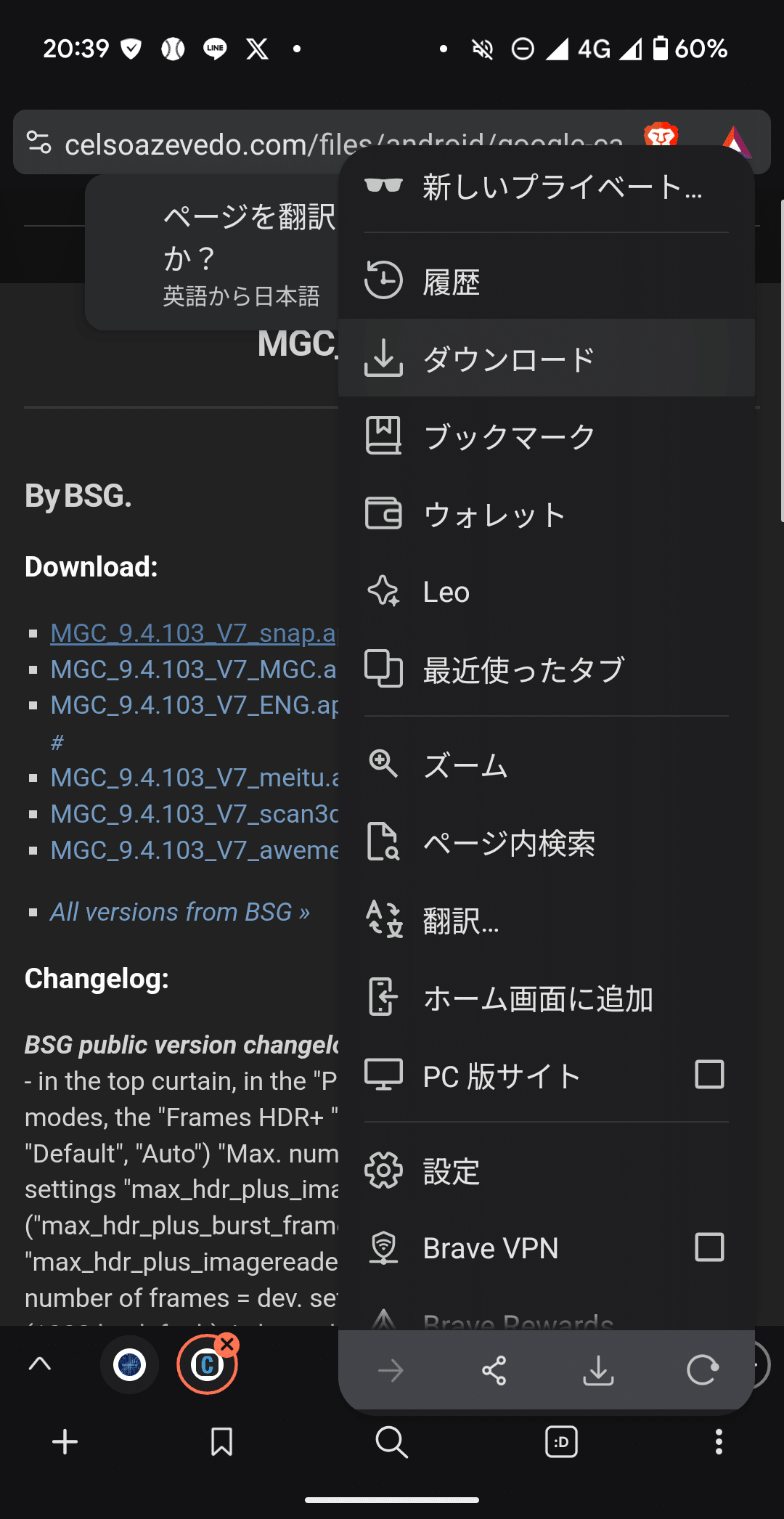Toggle the Brave VPN checkbox
784x1519 pixels.
(x=709, y=1247)
